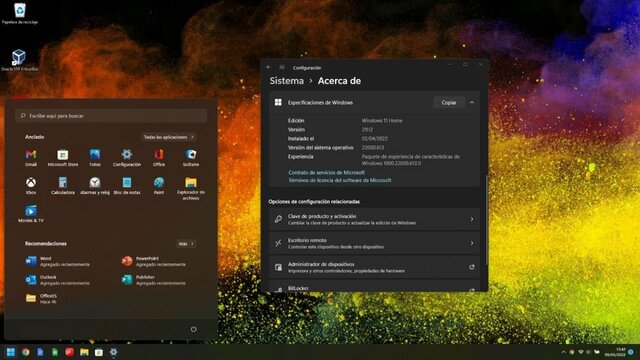Click the Windows 11 Home edition value
This screenshot has height=360, width=640.
382,120
